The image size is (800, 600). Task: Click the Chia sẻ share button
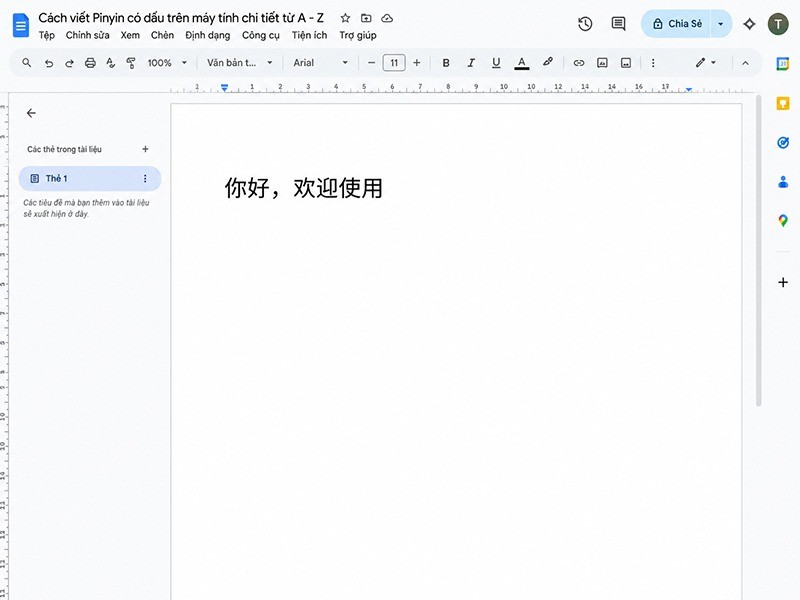click(x=676, y=23)
